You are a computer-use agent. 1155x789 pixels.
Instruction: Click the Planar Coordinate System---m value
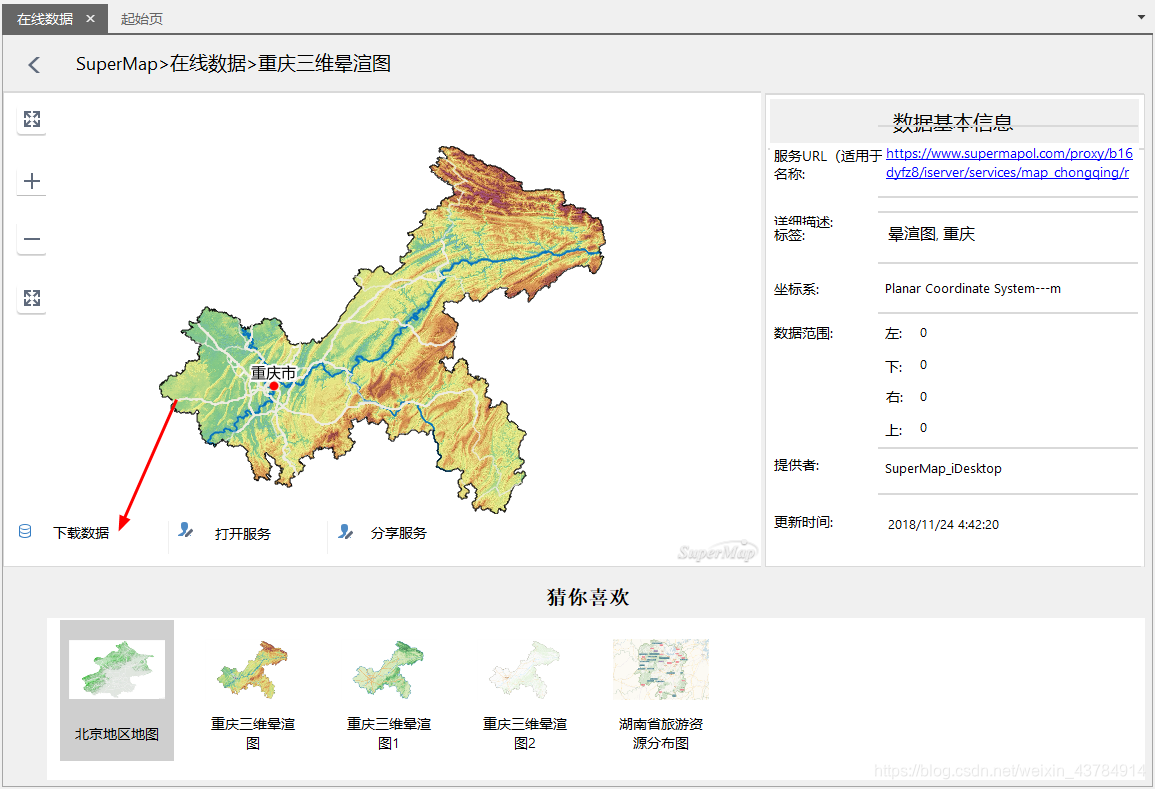pos(972,289)
